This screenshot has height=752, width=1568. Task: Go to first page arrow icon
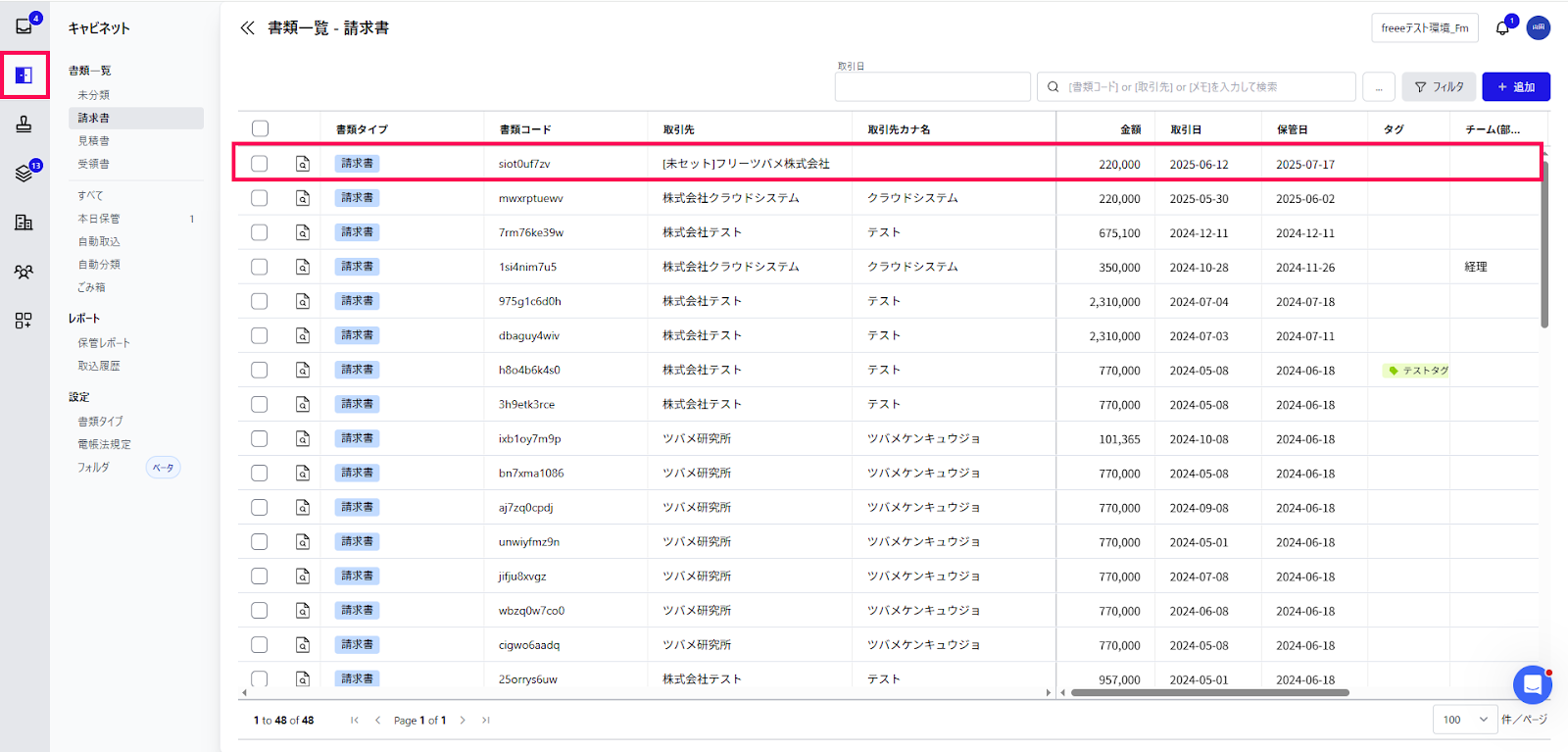pyautogui.click(x=355, y=721)
